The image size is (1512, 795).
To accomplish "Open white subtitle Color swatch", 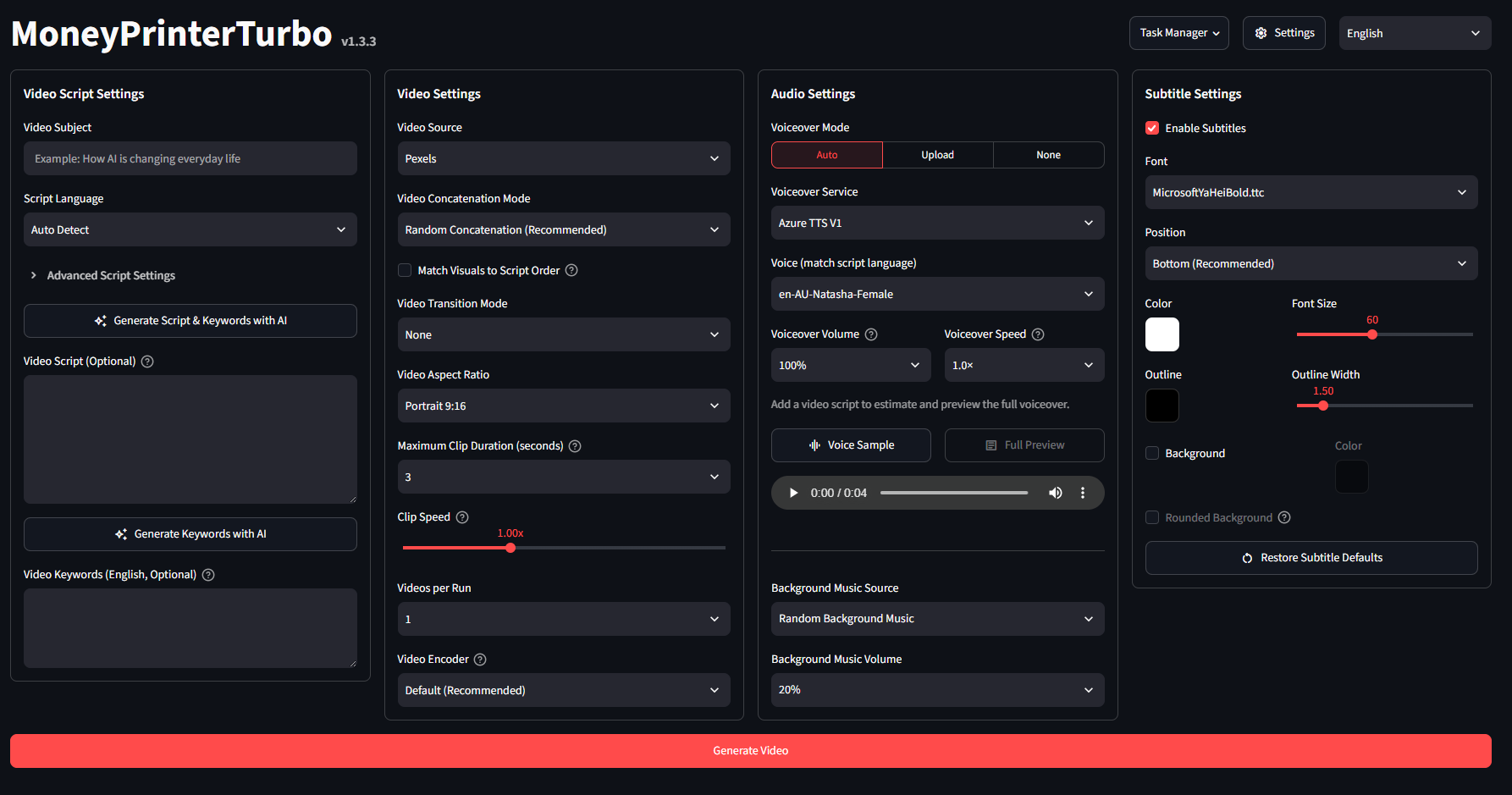I will click(x=1162, y=334).
